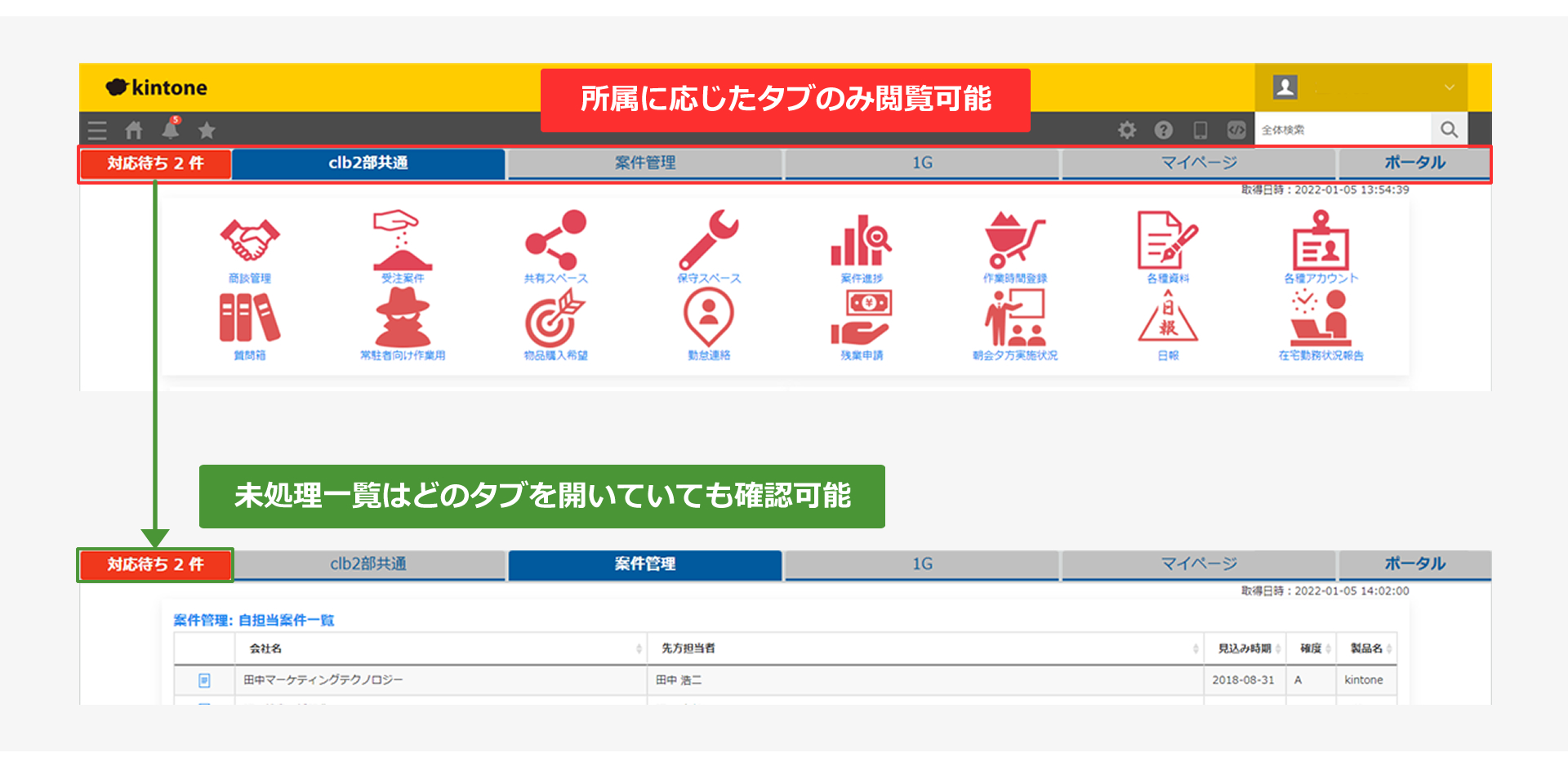The image size is (1568, 784).
Task: Select the ポータル tab in the lower screen
Action: pyautogui.click(x=1414, y=564)
